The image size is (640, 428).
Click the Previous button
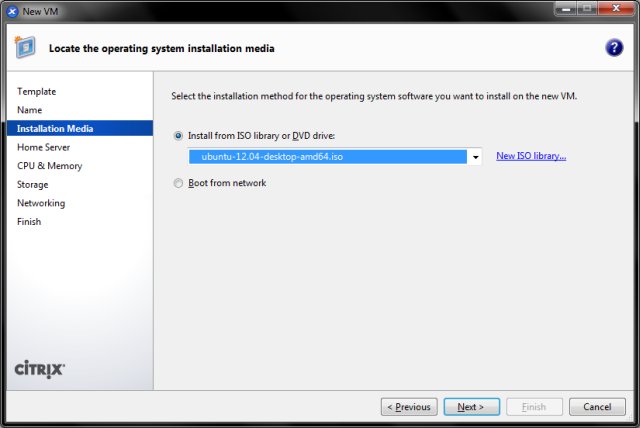pos(409,407)
